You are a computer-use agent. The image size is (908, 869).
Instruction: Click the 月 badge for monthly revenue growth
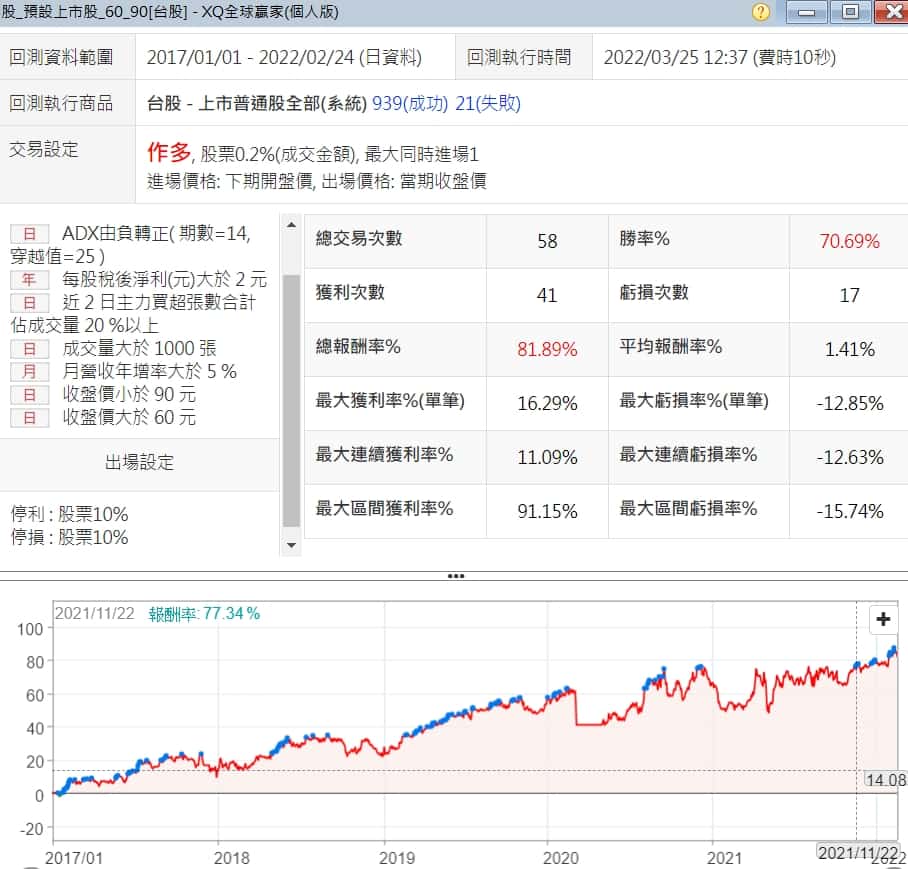tap(29, 372)
